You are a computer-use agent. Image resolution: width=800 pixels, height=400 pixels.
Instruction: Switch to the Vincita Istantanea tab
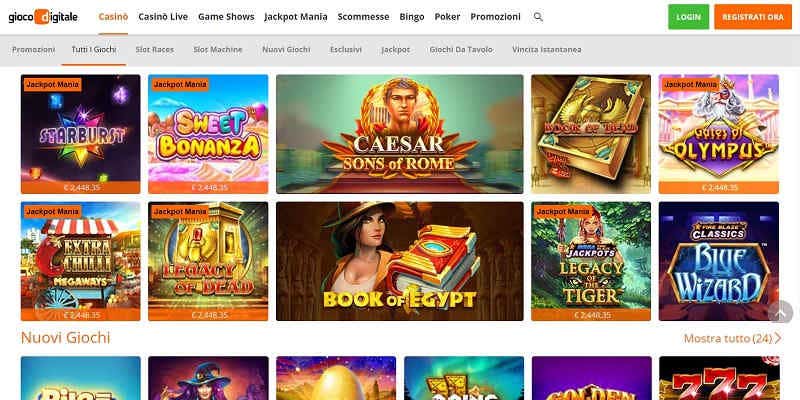click(x=546, y=49)
